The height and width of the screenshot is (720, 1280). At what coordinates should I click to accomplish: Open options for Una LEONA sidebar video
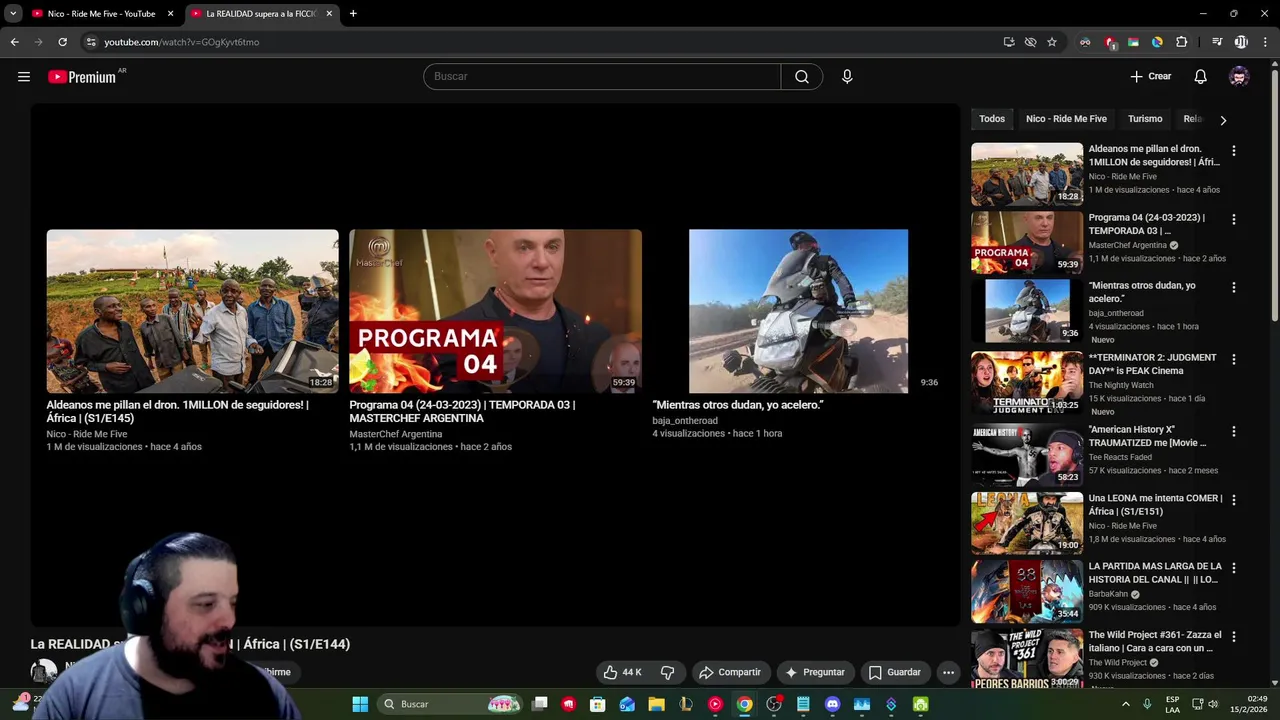click(1233, 499)
